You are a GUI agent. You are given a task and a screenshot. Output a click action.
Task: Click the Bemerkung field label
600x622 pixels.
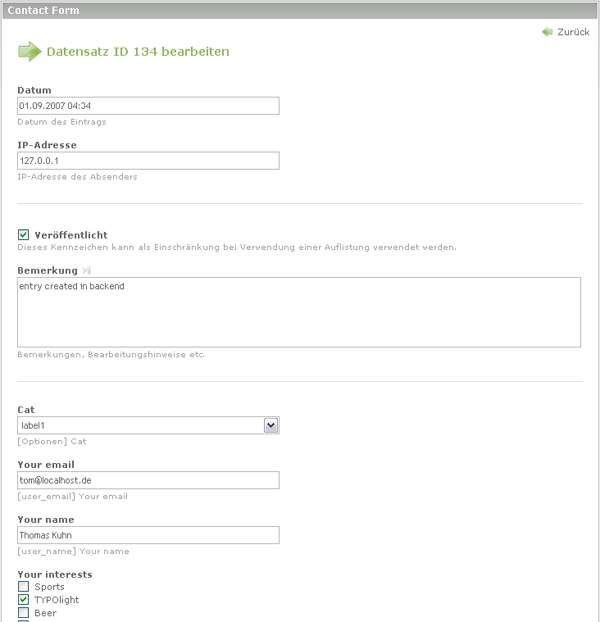point(47,271)
